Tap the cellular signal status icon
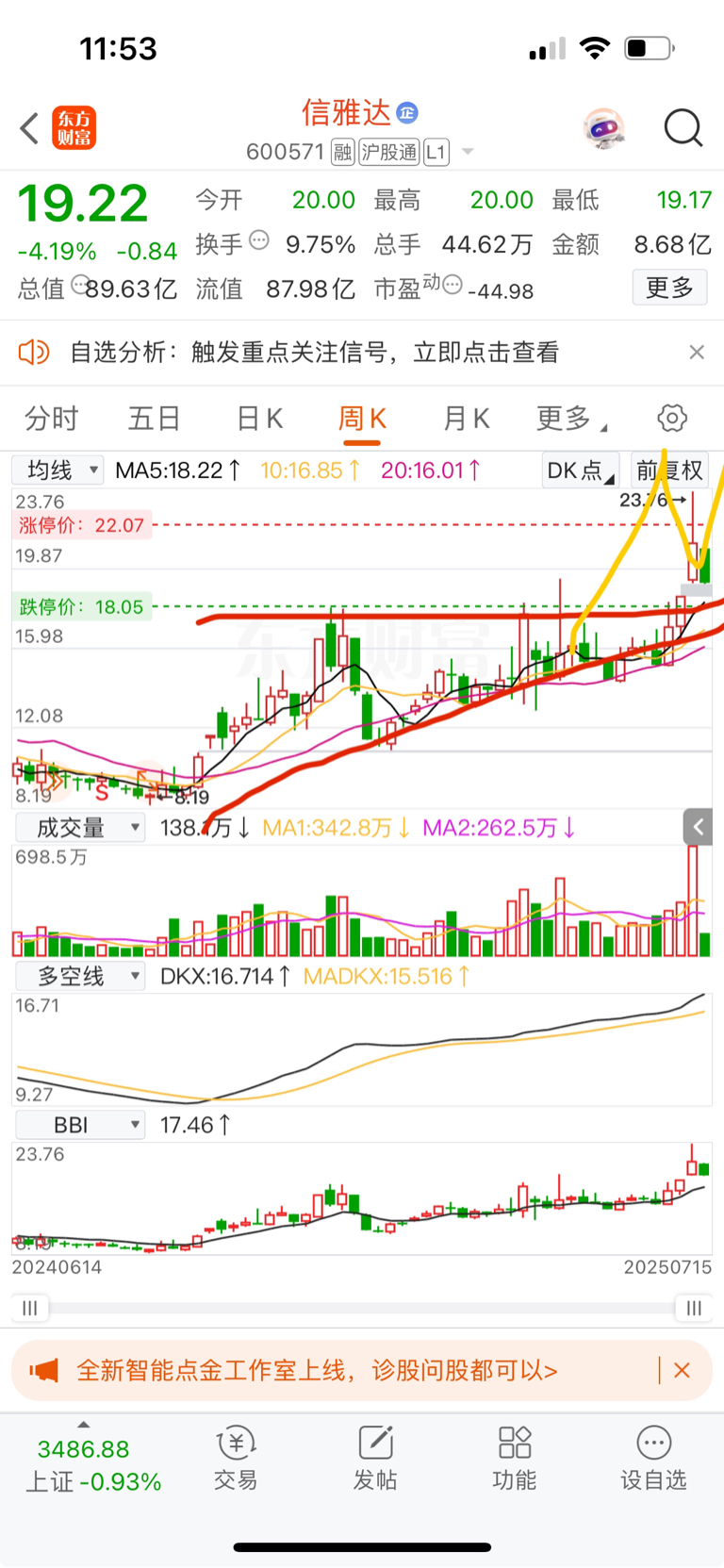The image size is (724, 1568). click(x=548, y=48)
